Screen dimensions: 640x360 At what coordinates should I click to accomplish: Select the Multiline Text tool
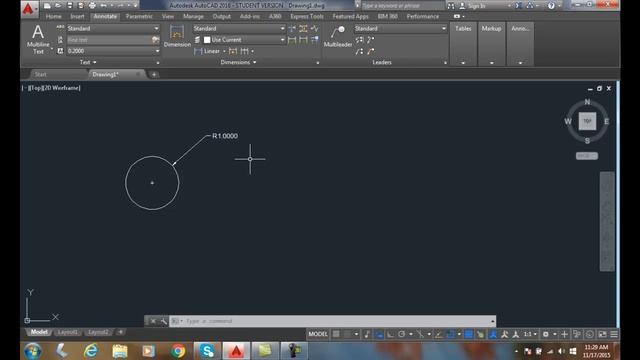point(38,39)
